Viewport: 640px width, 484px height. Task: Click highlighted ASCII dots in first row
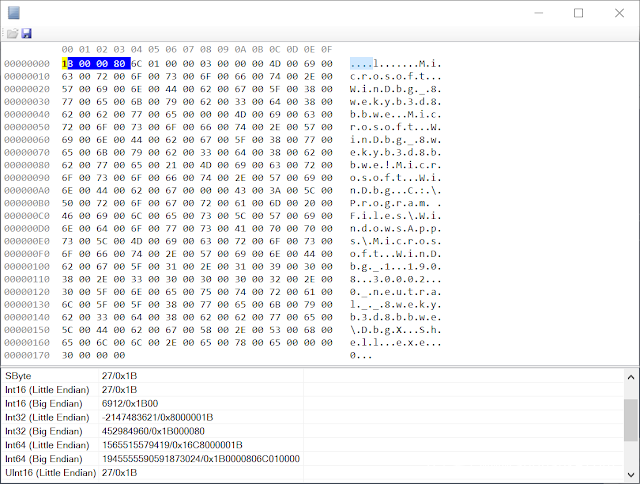(361, 64)
